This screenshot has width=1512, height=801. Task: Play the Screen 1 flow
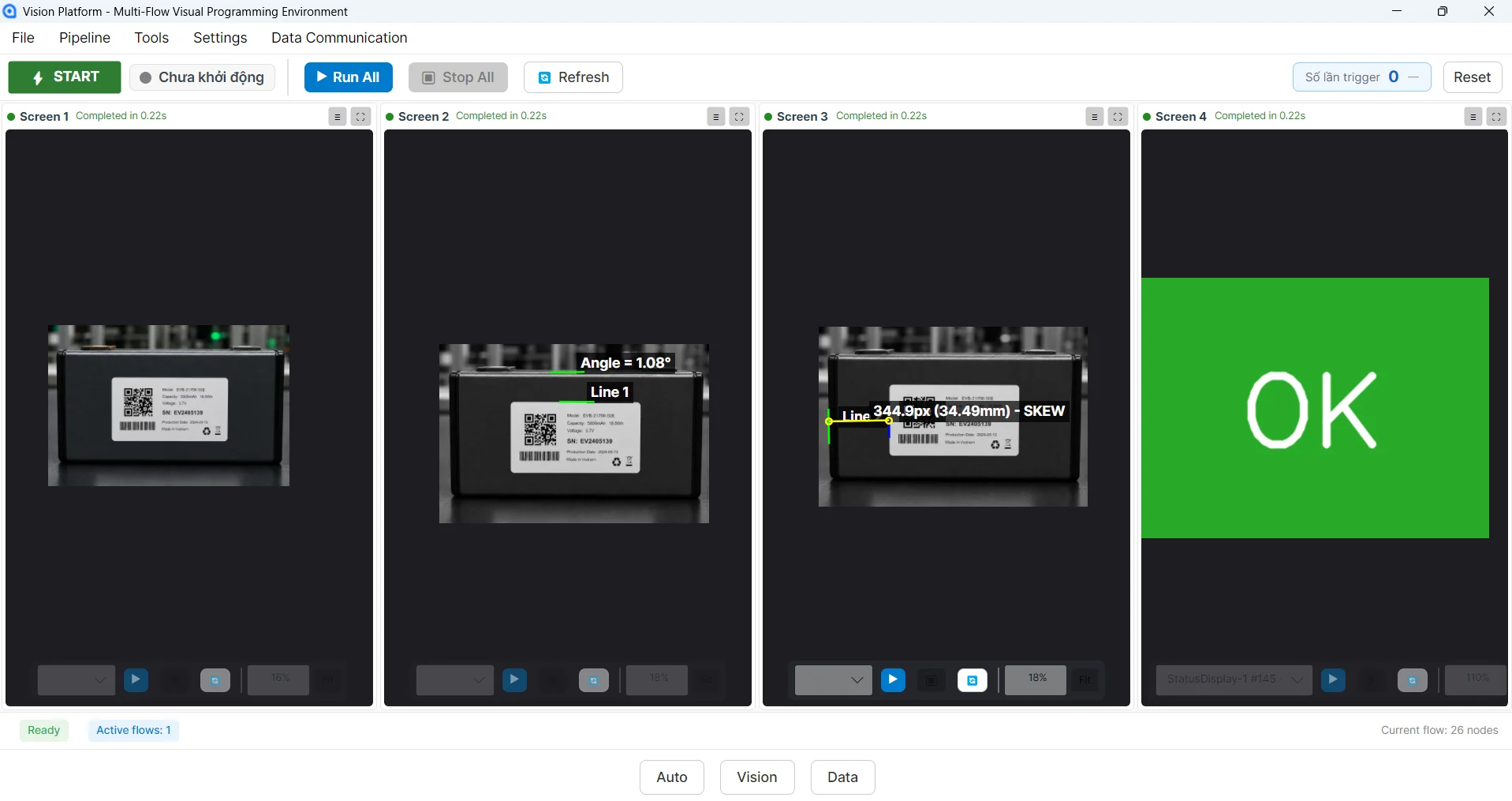136,679
